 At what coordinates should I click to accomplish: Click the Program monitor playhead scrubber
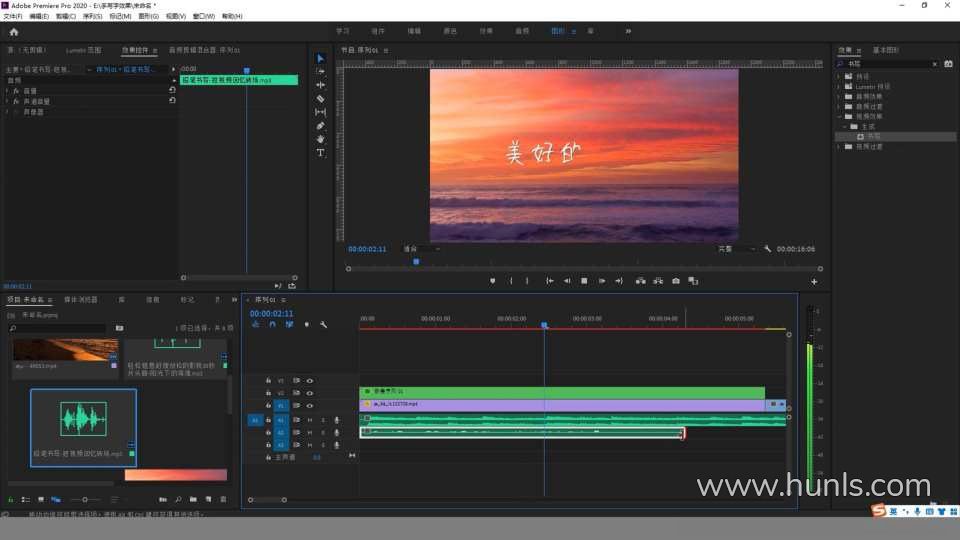(x=416, y=262)
